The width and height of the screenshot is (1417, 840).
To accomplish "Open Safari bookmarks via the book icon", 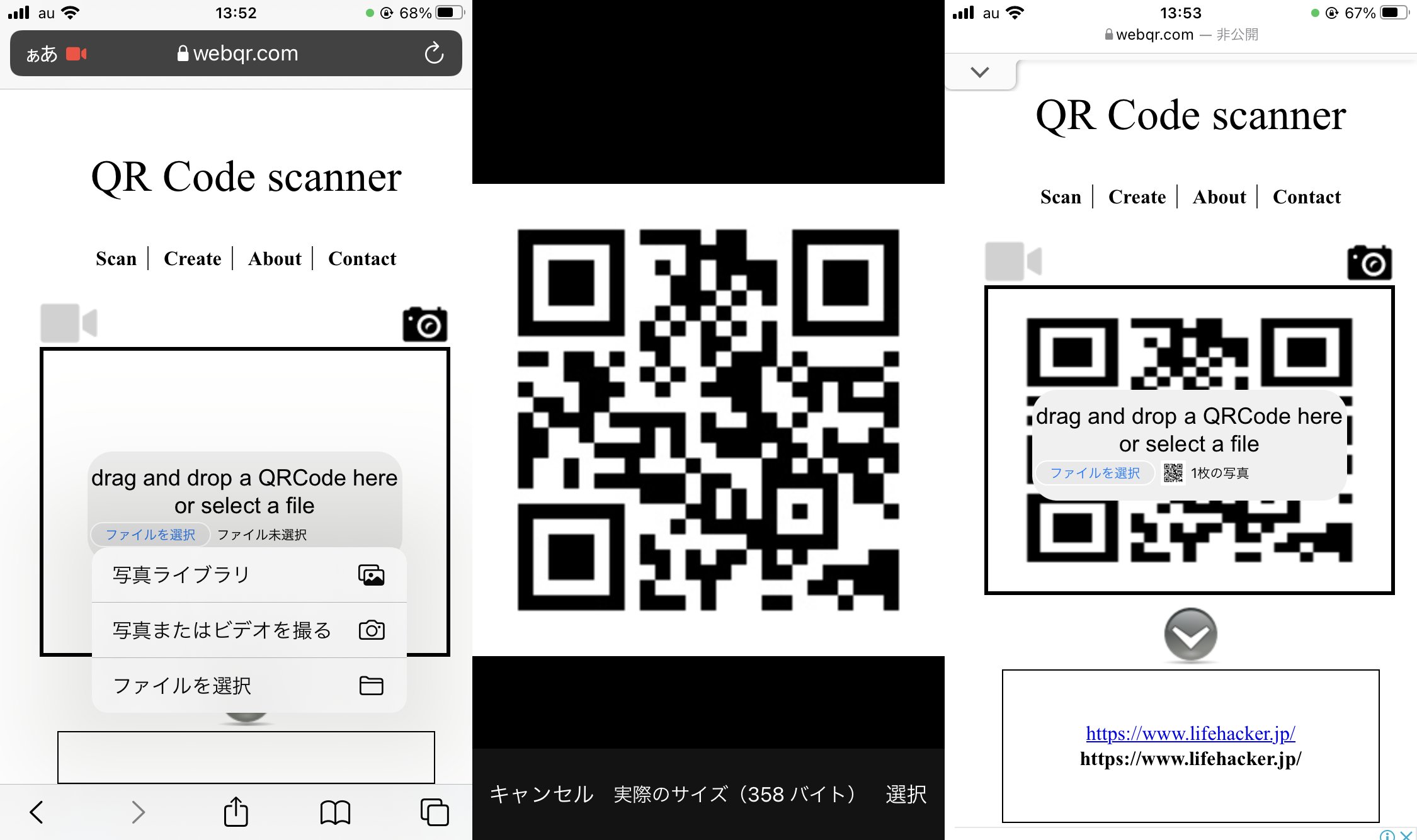I will [x=336, y=812].
